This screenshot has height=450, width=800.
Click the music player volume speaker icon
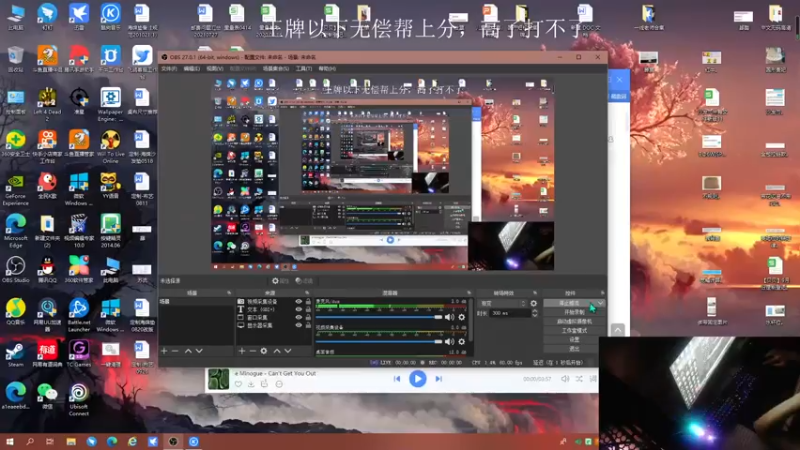565,379
